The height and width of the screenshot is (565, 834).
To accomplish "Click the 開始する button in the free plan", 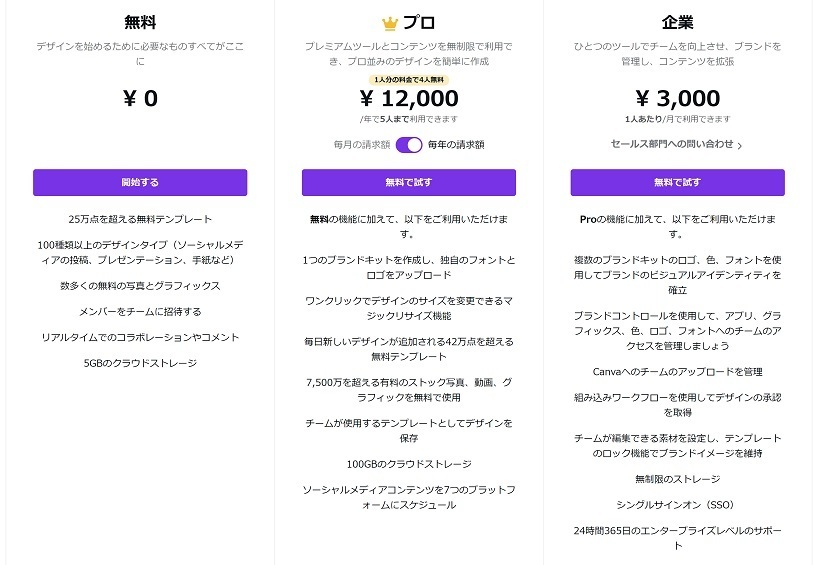I will (140, 182).
